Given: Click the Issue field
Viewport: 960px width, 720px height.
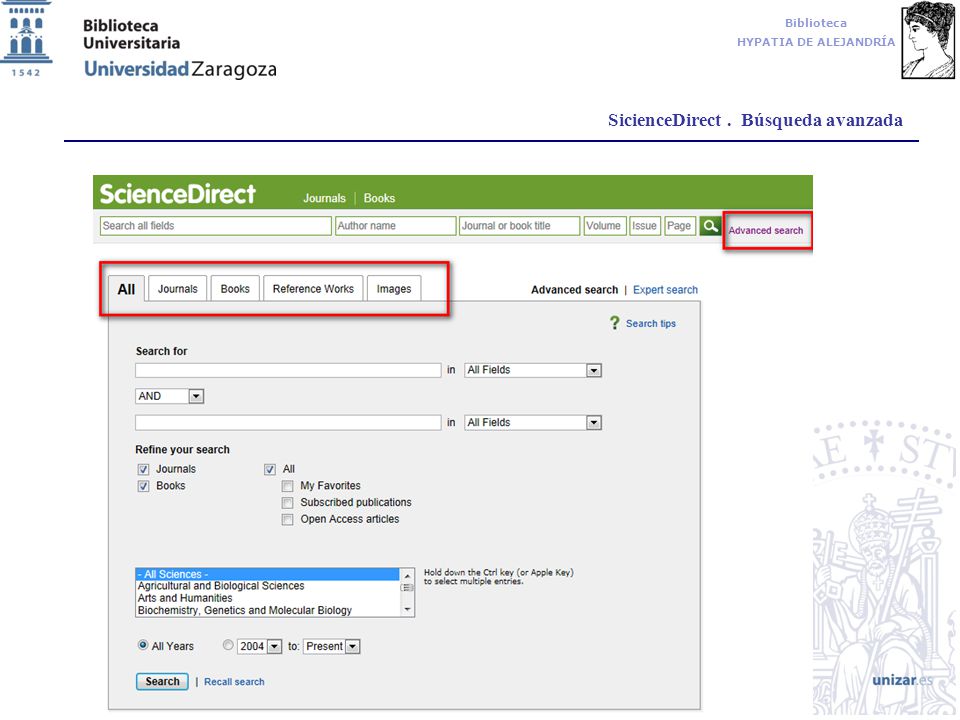Looking at the screenshot, I should [645, 226].
